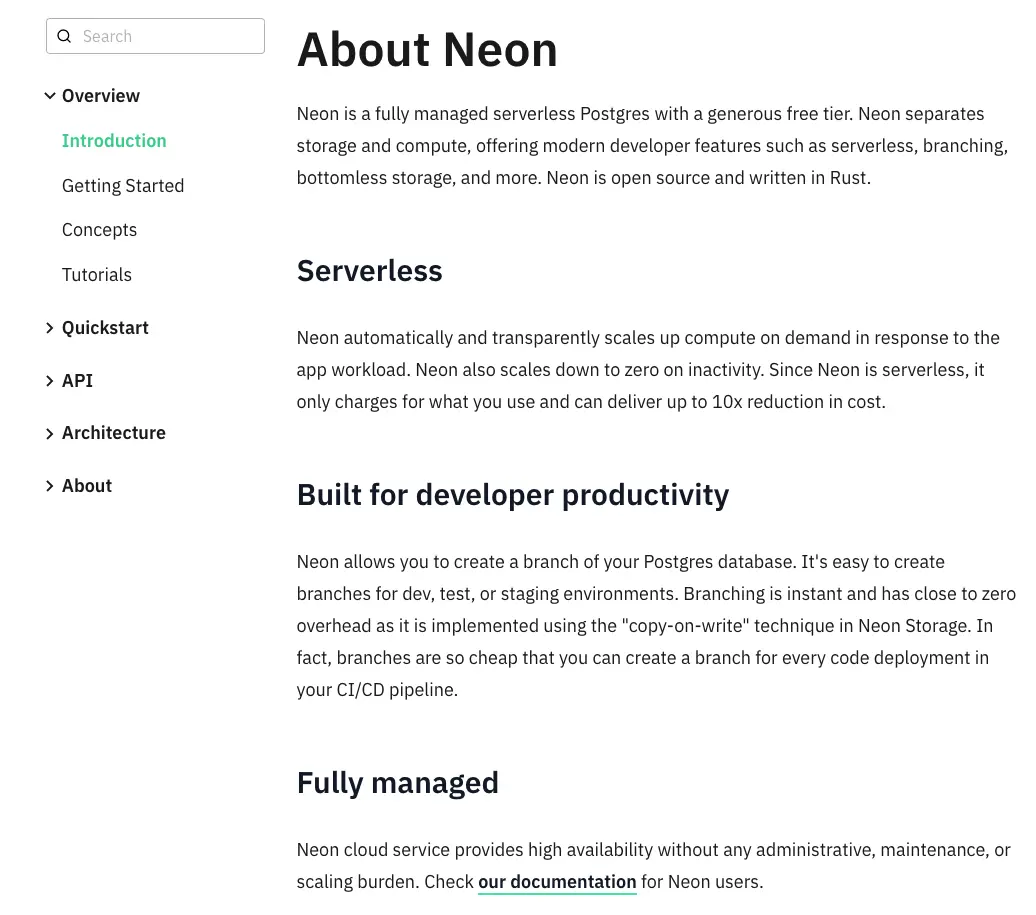Expand the About chevron in sidebar
Image resolution: width=1036 pixels, height=915 pixels.
[49, 486]
